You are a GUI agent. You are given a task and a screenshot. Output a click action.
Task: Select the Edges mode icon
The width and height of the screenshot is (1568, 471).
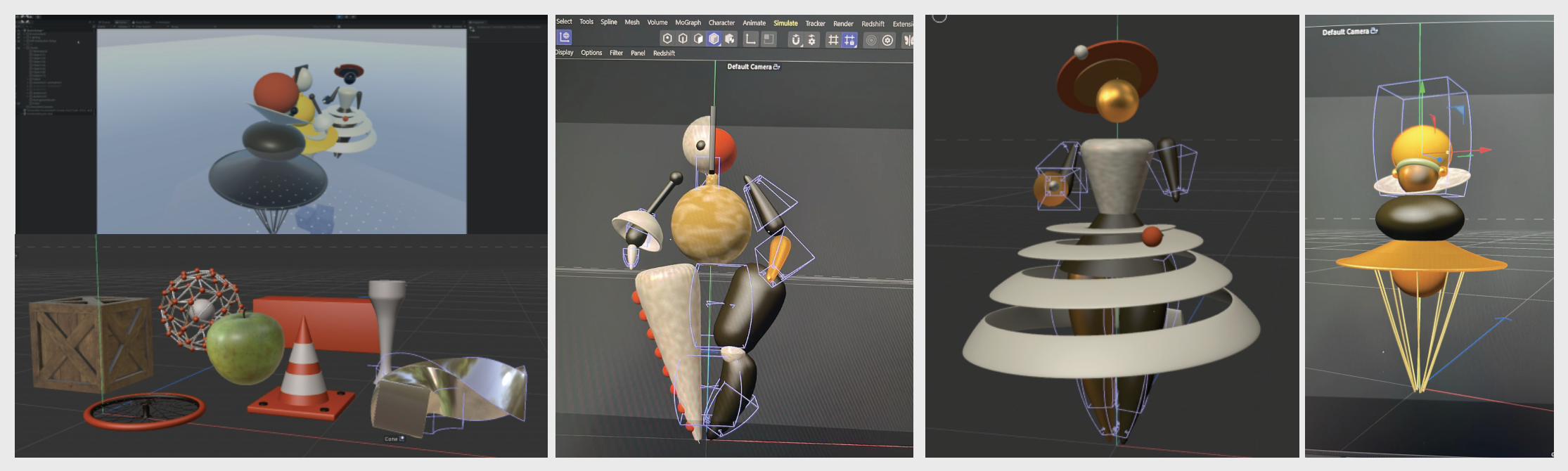pyautogui.click(x=683, y=39)
